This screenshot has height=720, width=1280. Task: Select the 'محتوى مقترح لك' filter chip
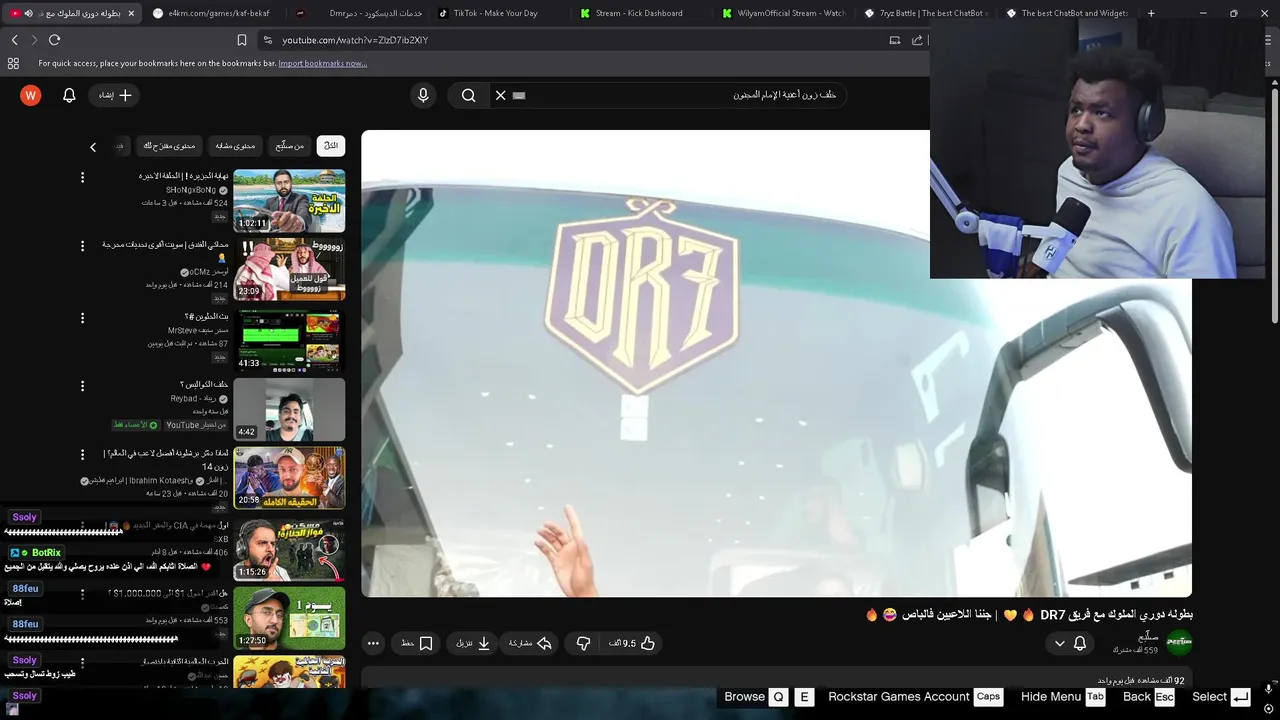(169, 146)
